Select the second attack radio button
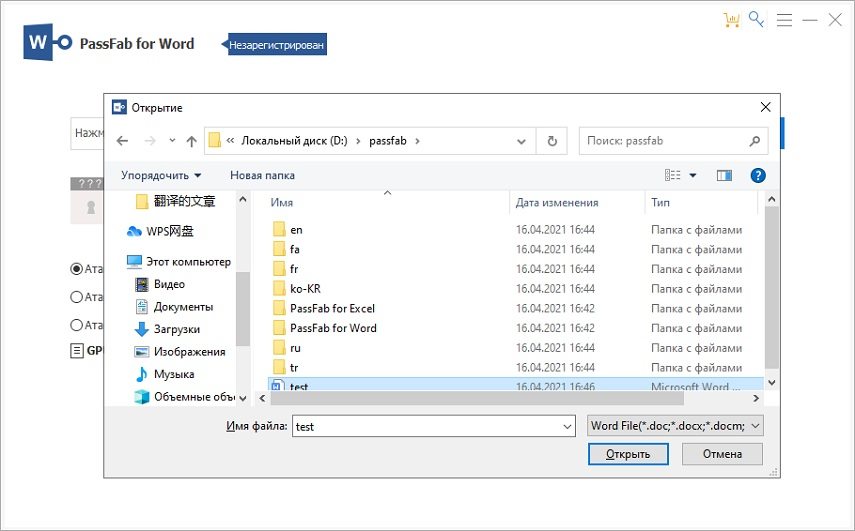 pyautogui.click(x=77, y=297)
